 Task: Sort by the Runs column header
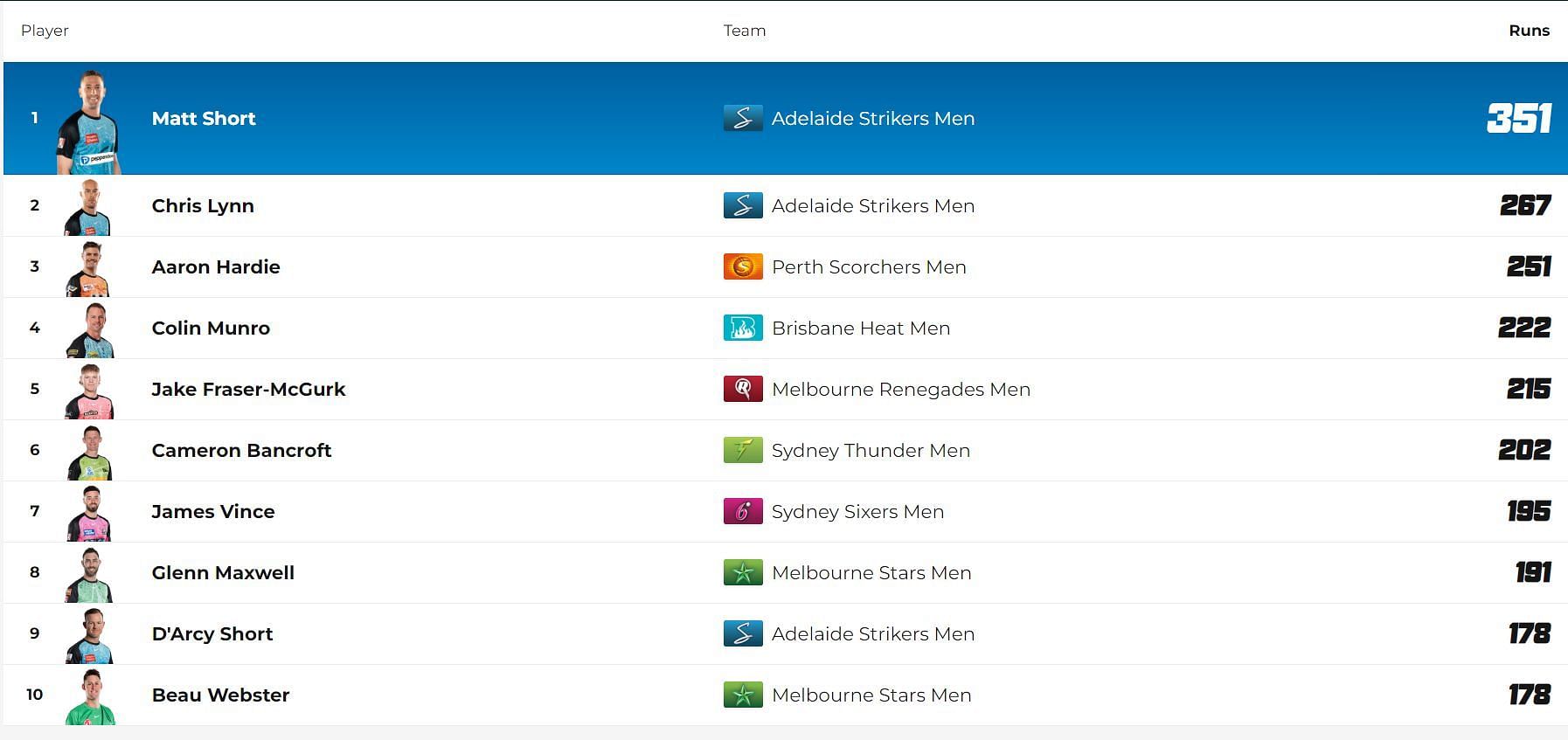(1529, 31)
